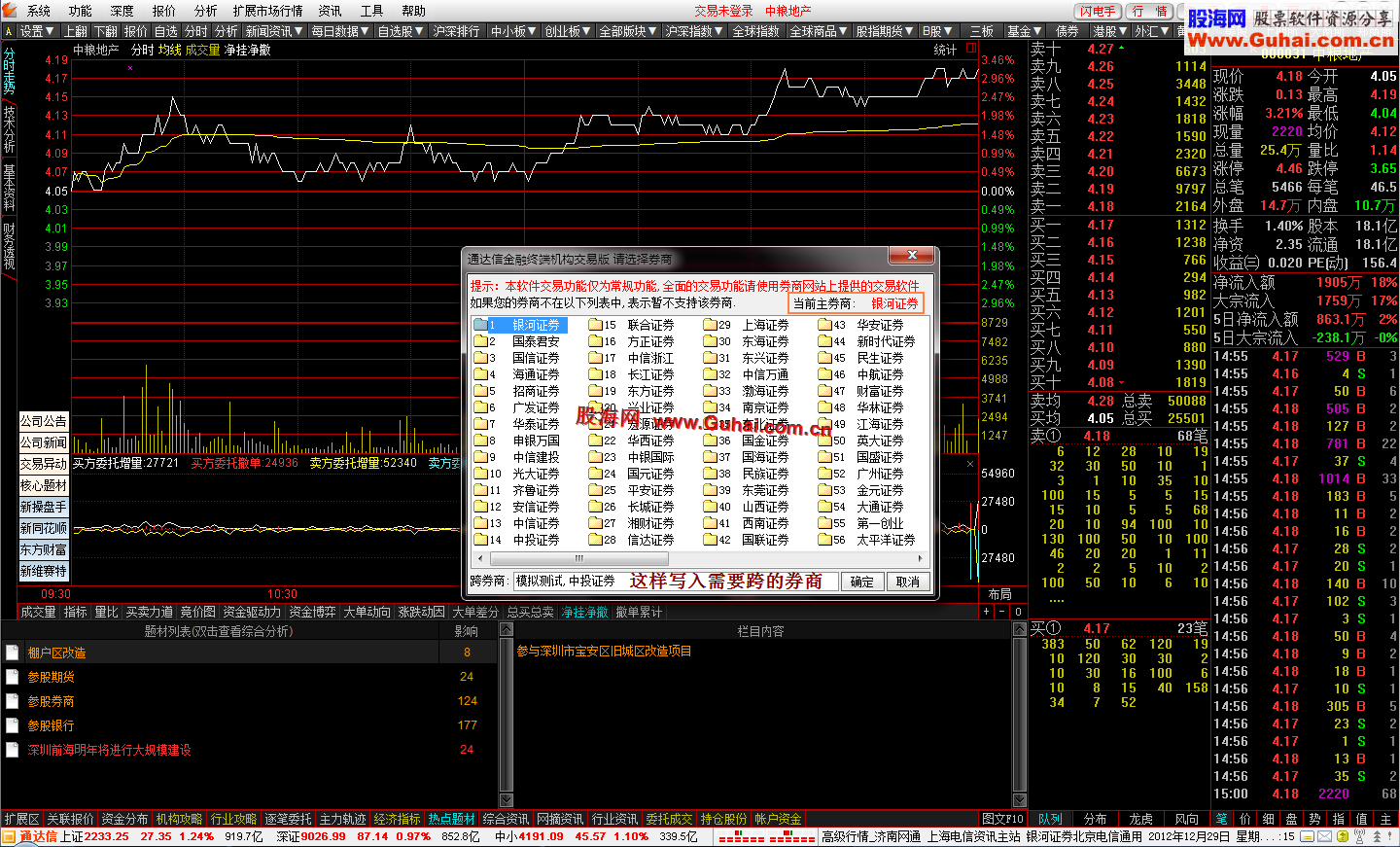
Task: Expand the 新闻资讯 dropdown
Action: click(x=273, y=31)
